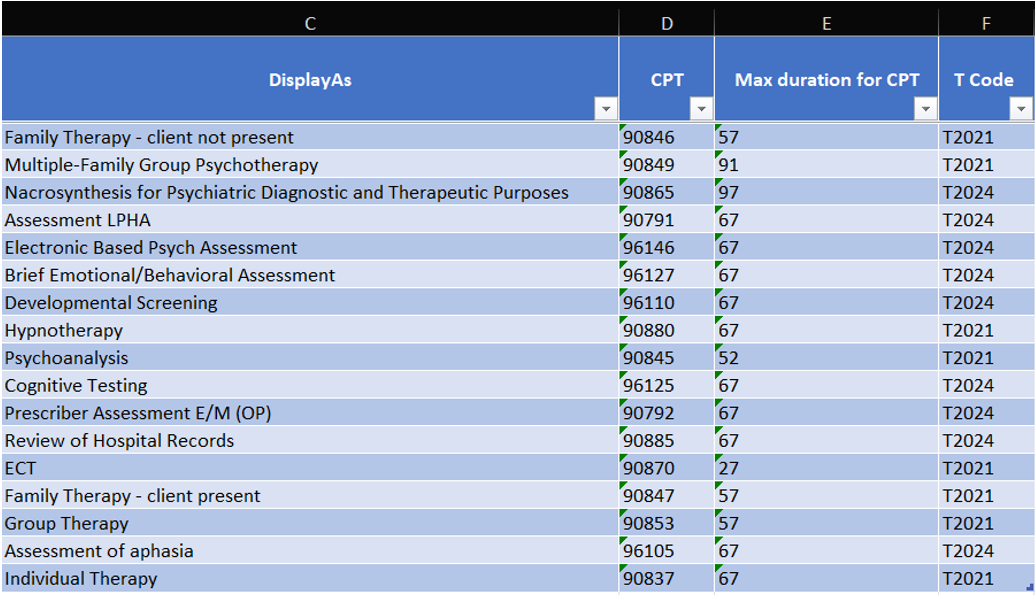
Task: Click the CPT cell containing 90870
Action: [x=667, y=468]
